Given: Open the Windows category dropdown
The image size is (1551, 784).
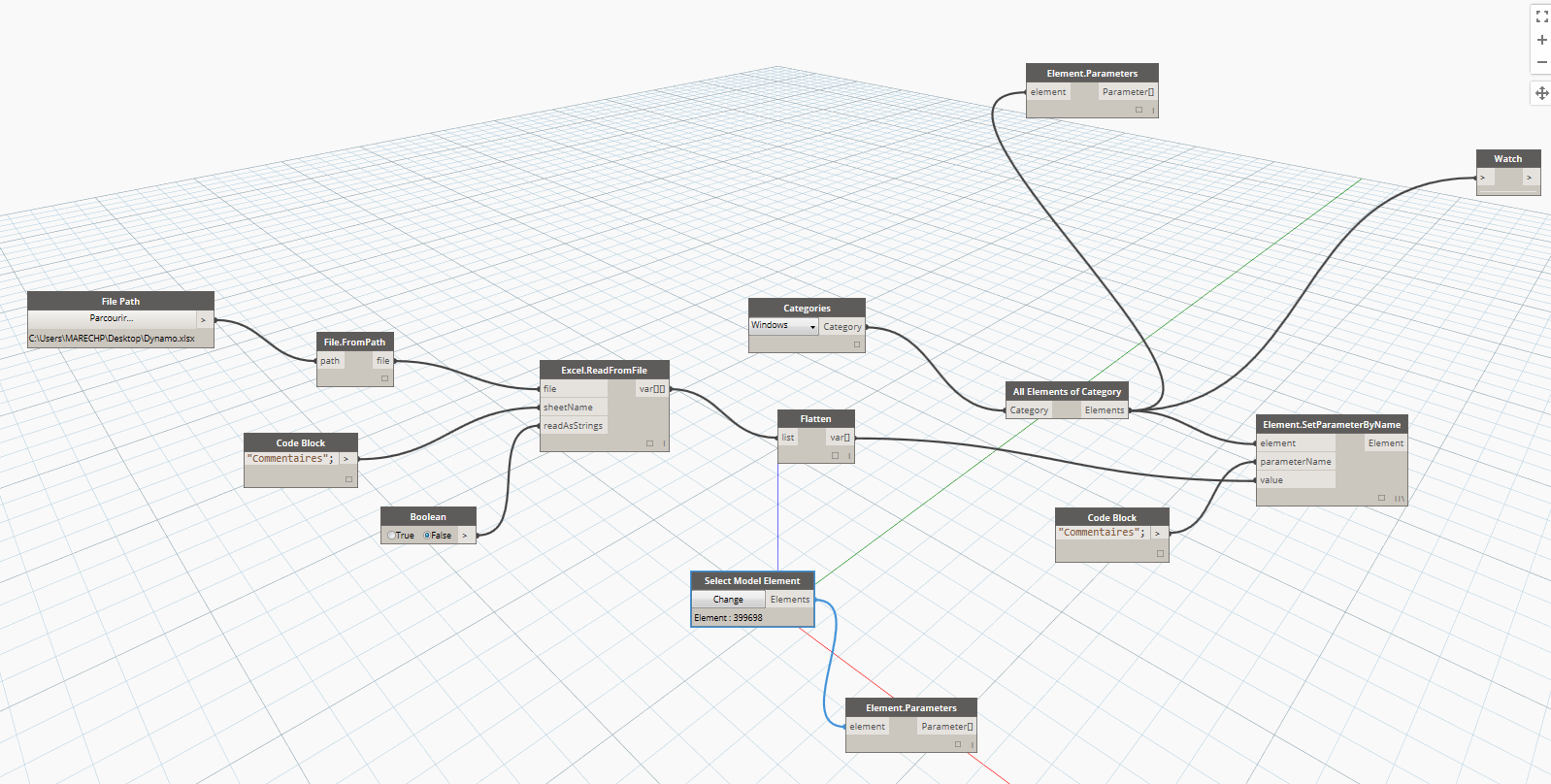Looking at the screenshot, I should click(812, 327).
